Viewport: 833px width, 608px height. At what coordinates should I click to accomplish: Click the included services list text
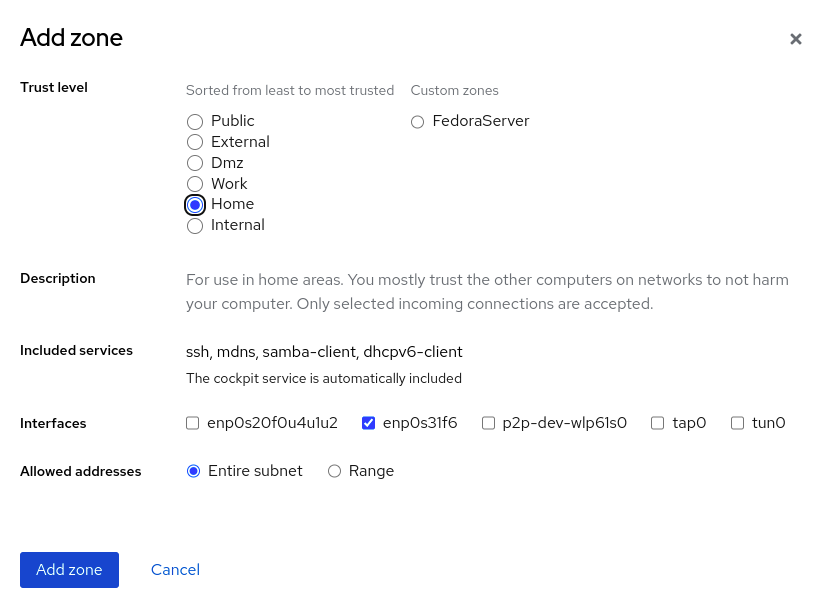[x=324, y=352]
